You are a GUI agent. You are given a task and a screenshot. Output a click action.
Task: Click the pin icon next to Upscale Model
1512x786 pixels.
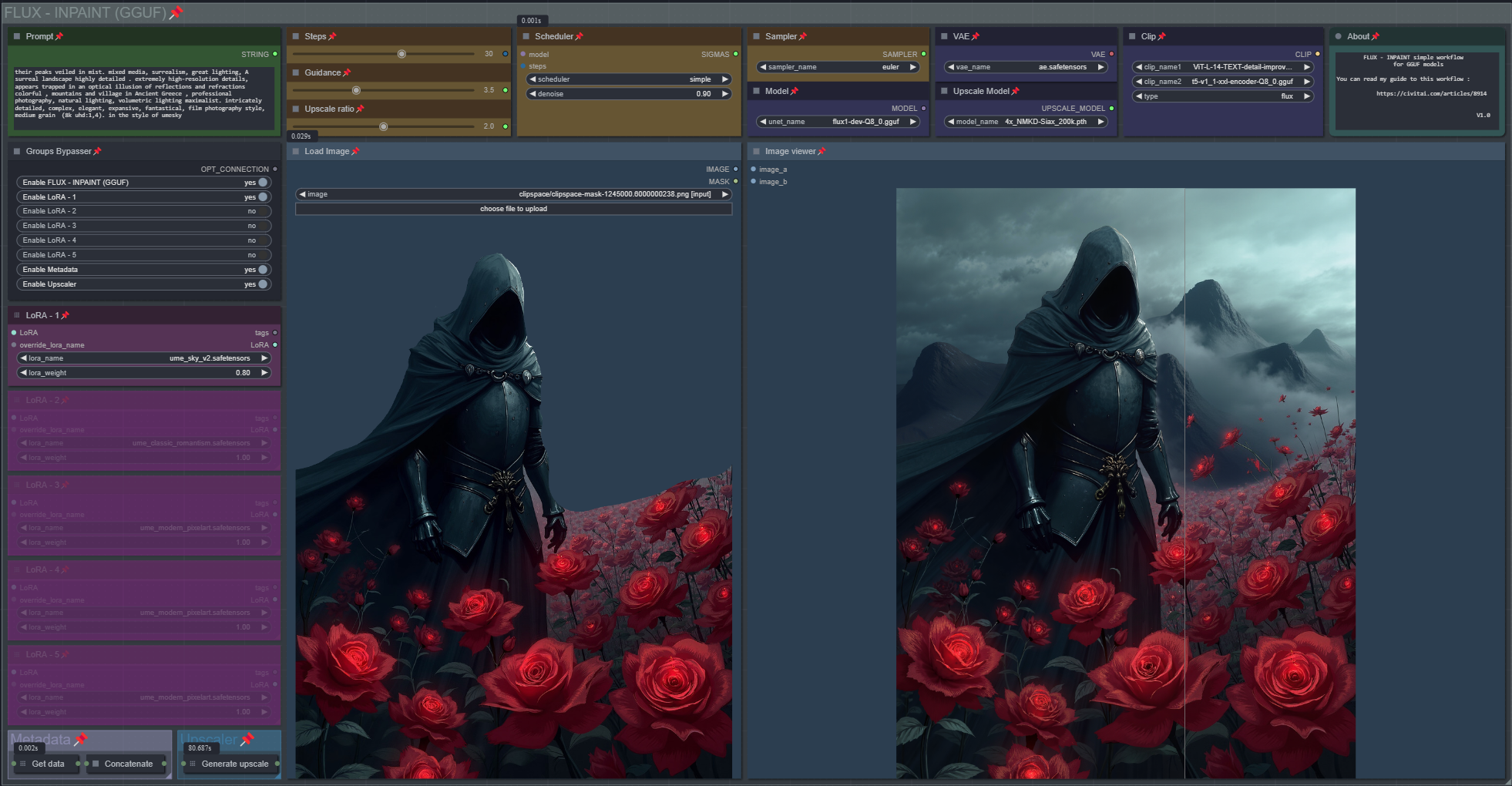click(x=1016, y=91)
